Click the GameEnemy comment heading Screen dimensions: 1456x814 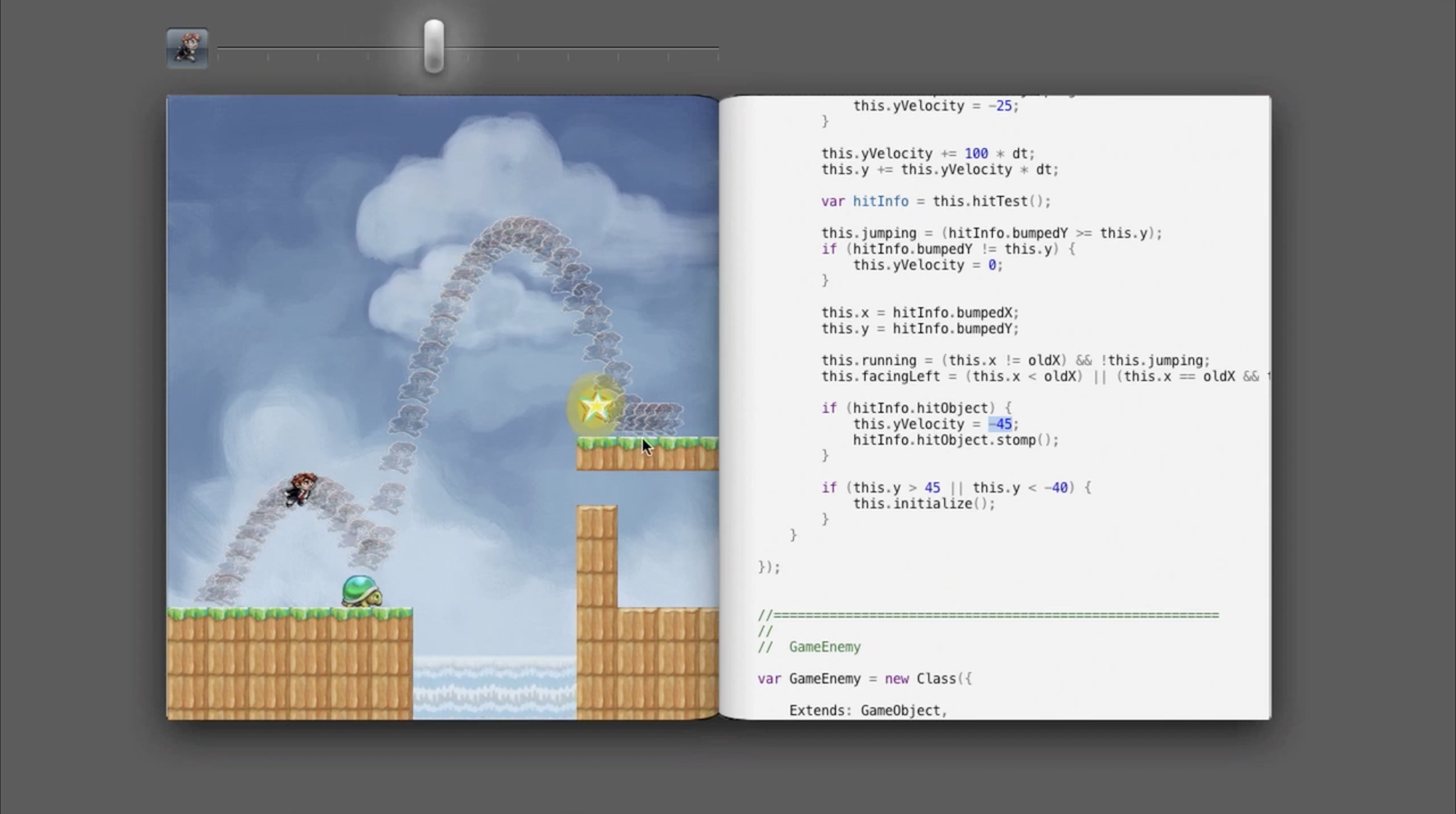pos(824,647)
